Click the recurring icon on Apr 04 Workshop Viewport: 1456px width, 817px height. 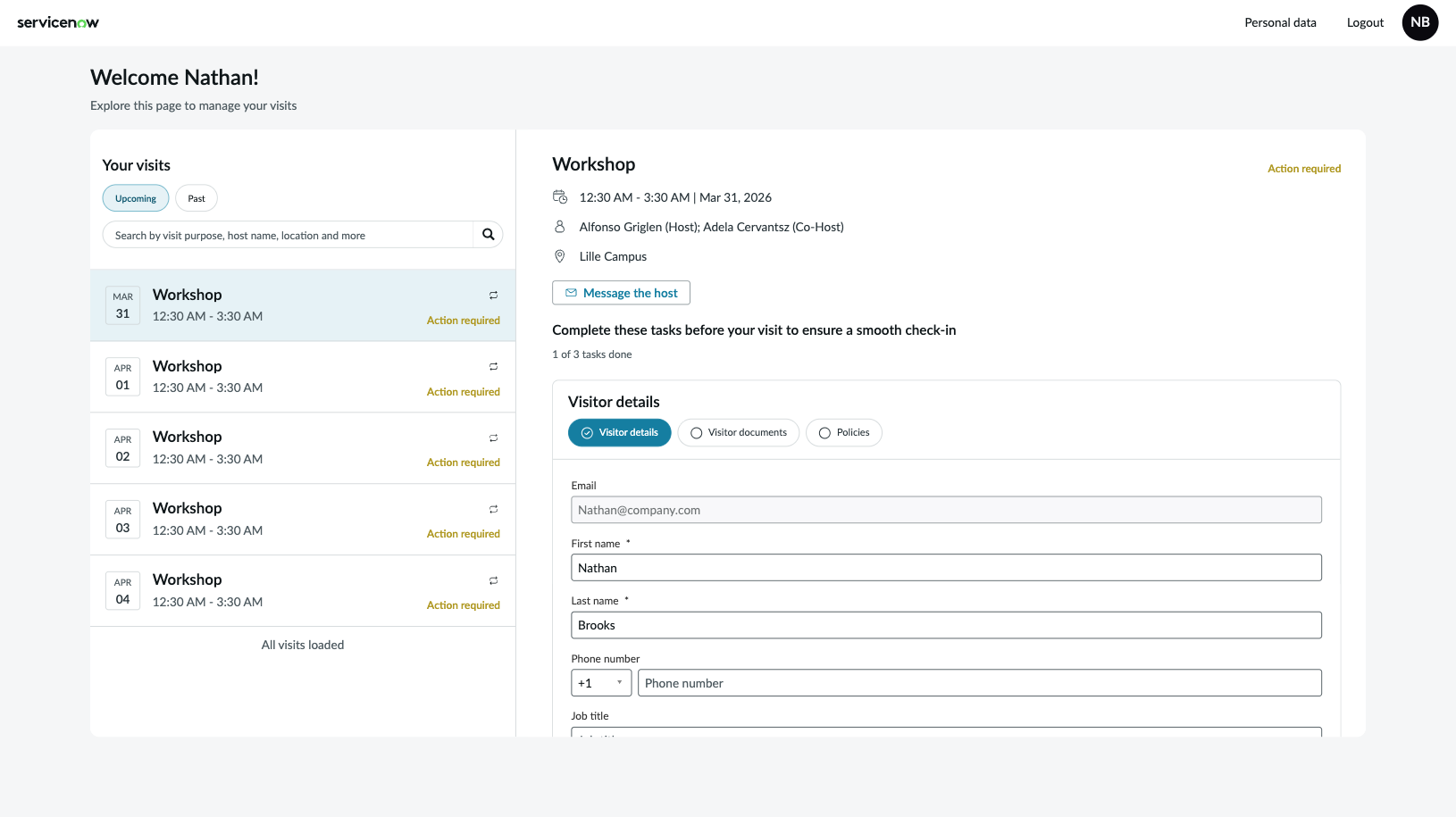493,581
